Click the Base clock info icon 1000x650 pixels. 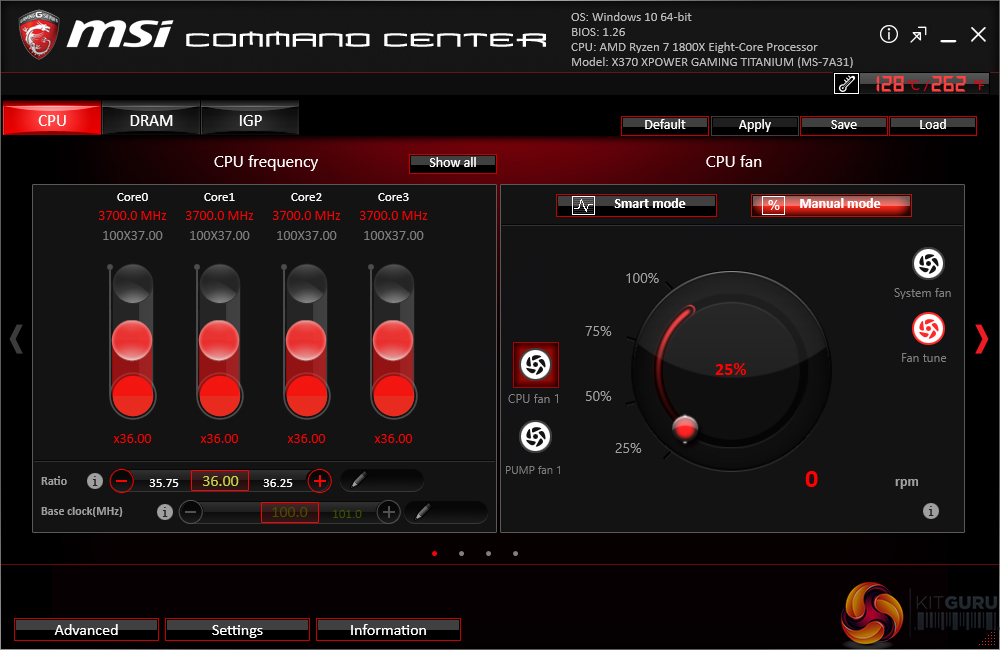pos(165,512)
